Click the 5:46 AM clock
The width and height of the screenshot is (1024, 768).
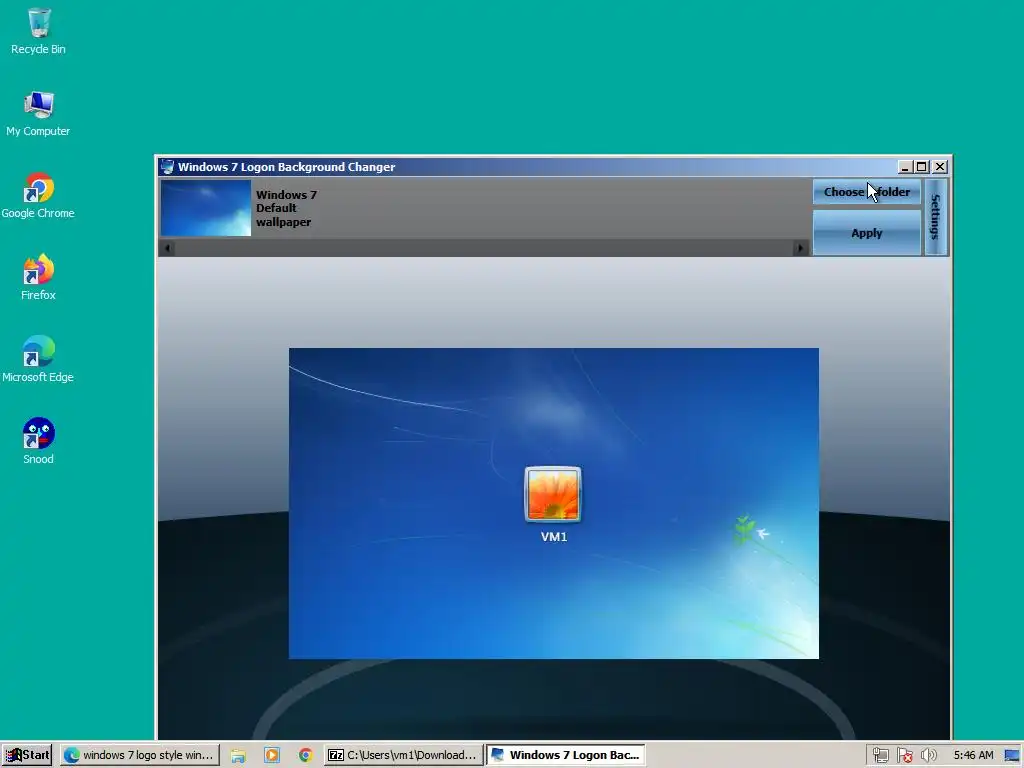[973, 756]
